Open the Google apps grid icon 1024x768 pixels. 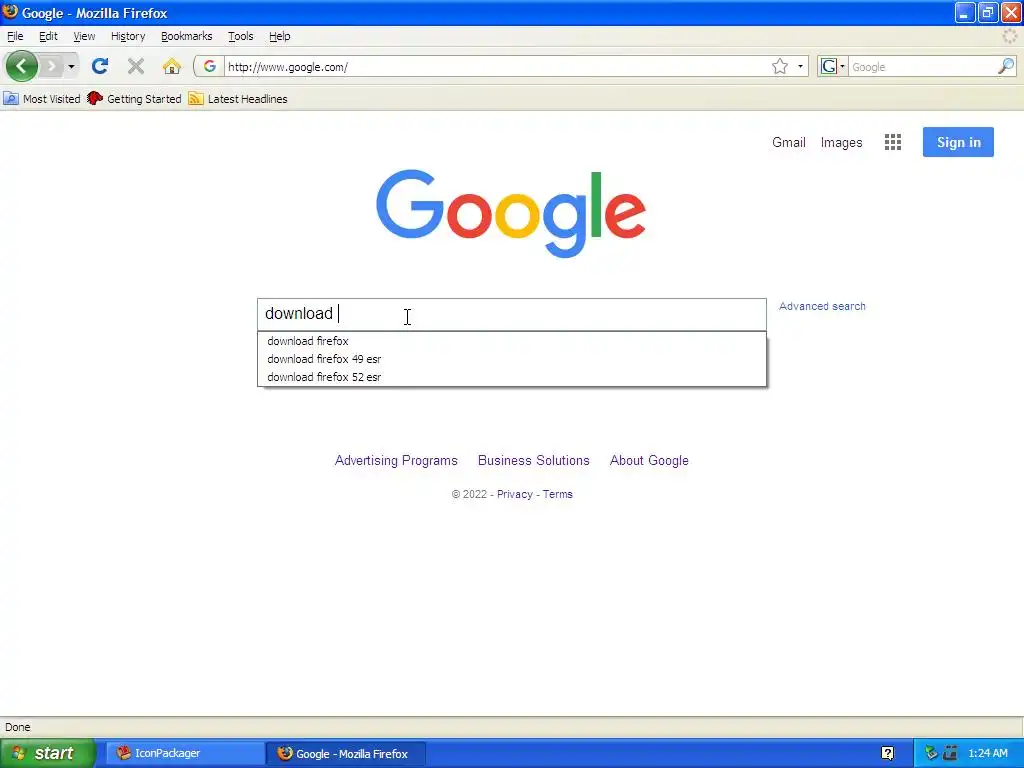pyautogui.click(x=893, y=142)
